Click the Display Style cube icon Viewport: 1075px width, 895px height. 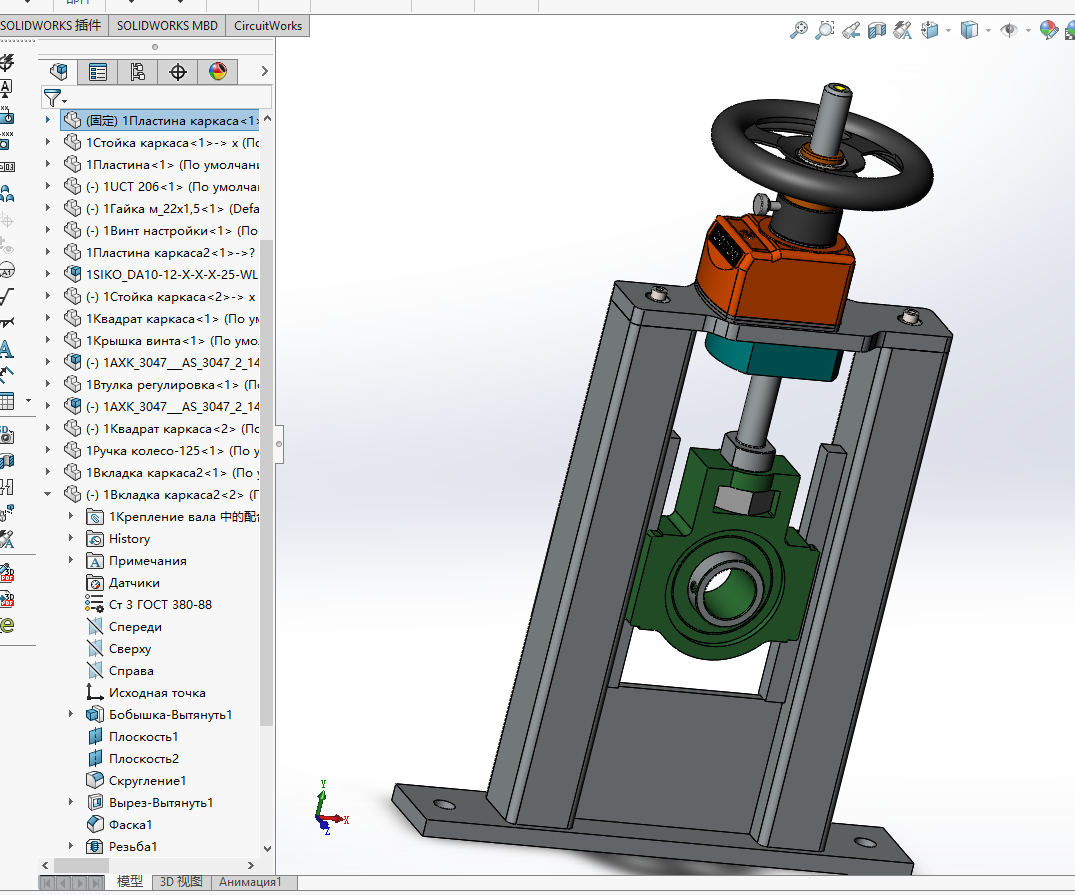coord(969,30)
